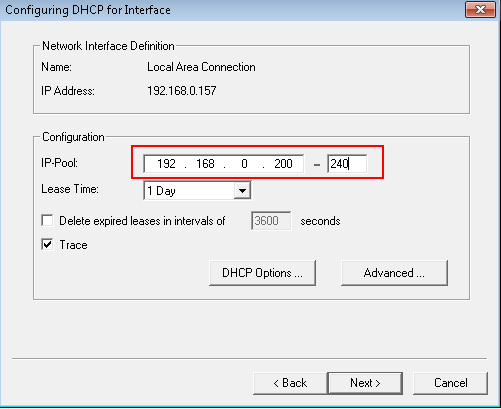Image resolution: width=501 pixels, height=409 pixels.
Task: Click the Trace label text
Action: click(73, 245)
